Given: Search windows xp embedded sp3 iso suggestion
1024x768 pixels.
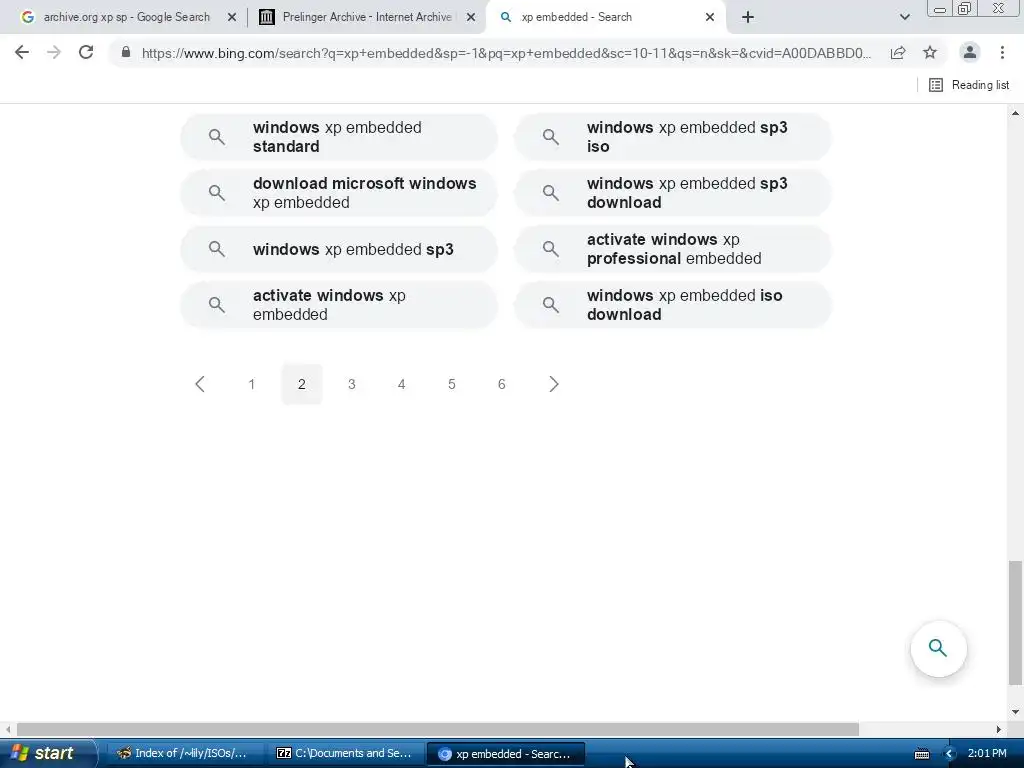Looking at the screenshot, I should click(673, 137).
